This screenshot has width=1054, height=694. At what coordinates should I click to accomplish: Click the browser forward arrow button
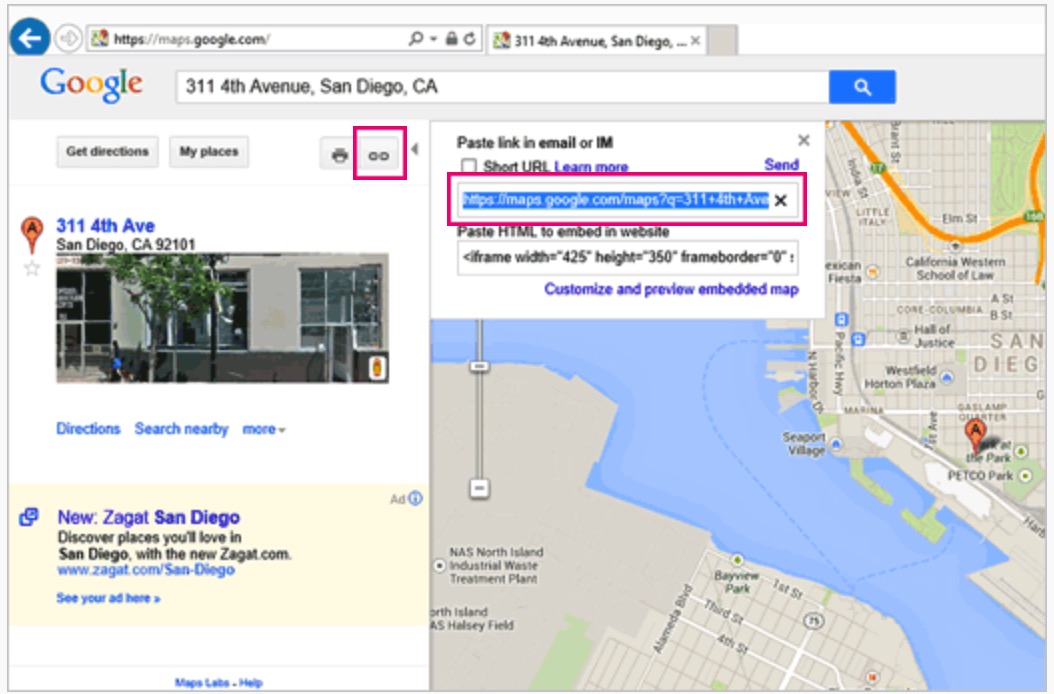68,38
